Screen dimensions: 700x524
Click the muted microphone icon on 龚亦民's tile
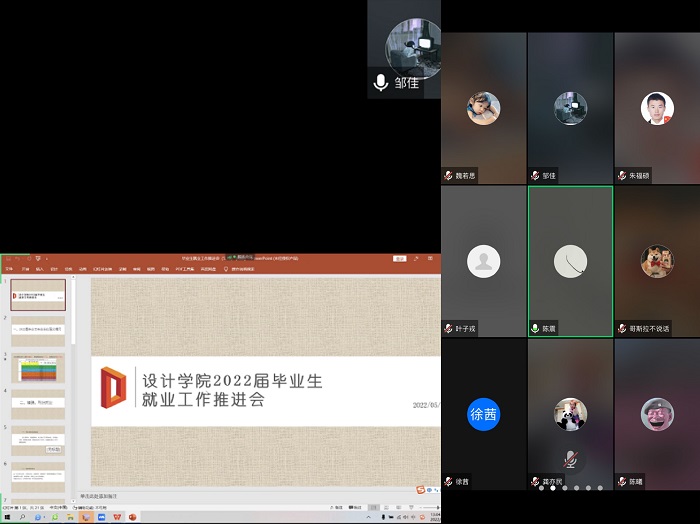pos(570,457)
